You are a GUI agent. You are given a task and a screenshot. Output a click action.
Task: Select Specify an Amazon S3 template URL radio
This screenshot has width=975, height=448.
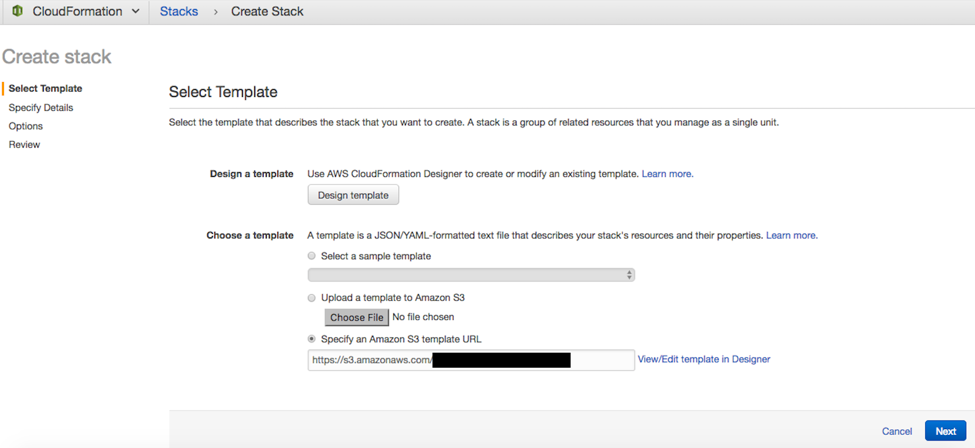[312, 340]
